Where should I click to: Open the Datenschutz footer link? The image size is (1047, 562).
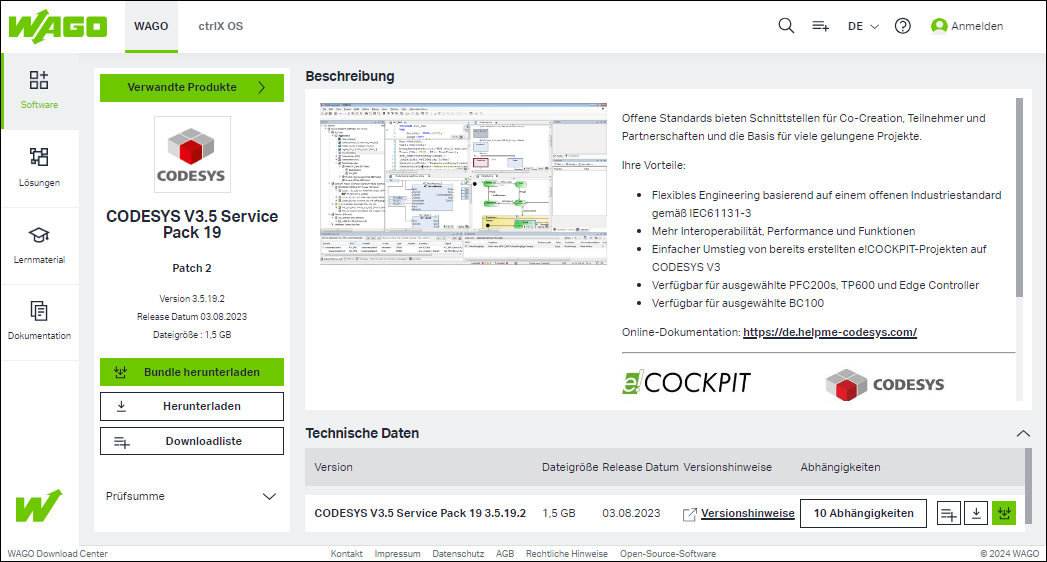458,553
